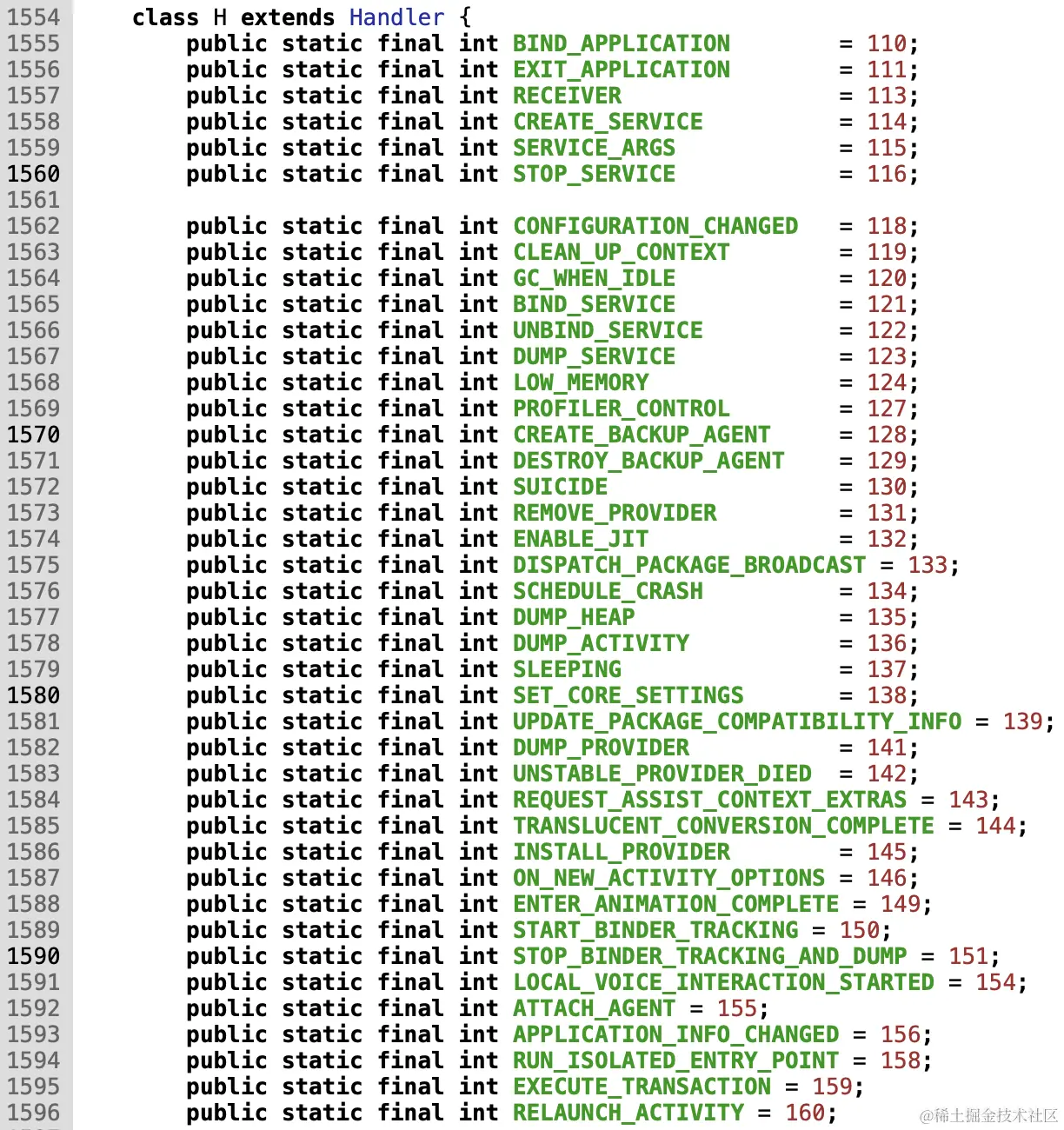Click the SLEEPING constant

tap(568, 669)
